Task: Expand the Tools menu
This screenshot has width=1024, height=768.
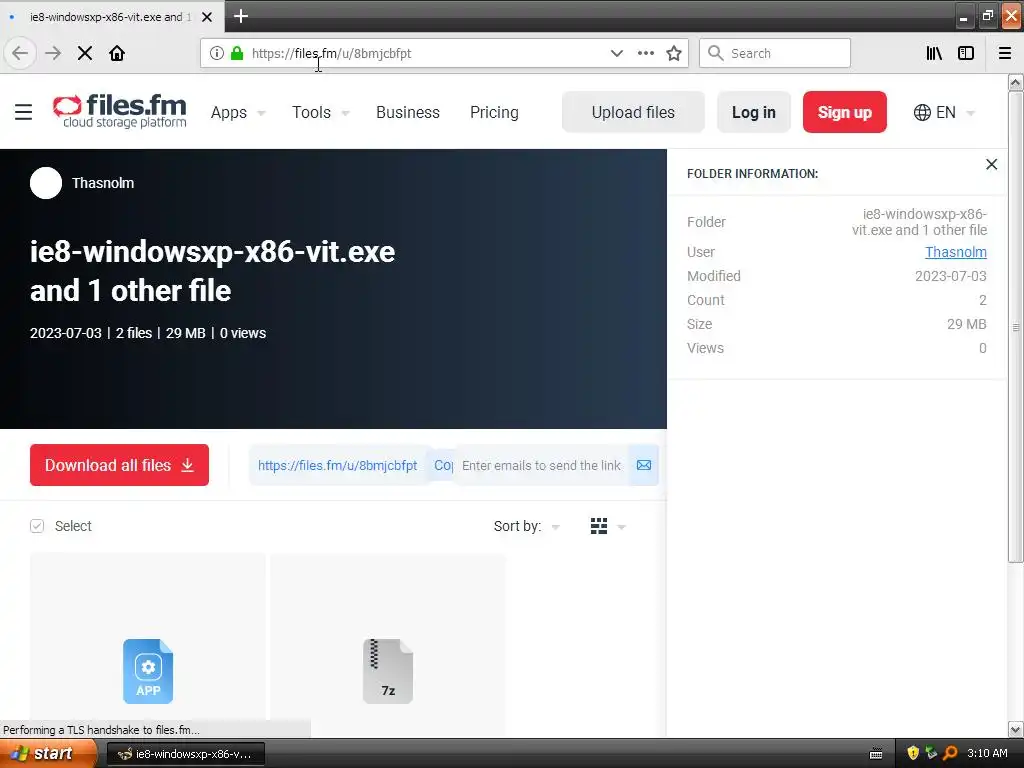Action: point(320,112)
